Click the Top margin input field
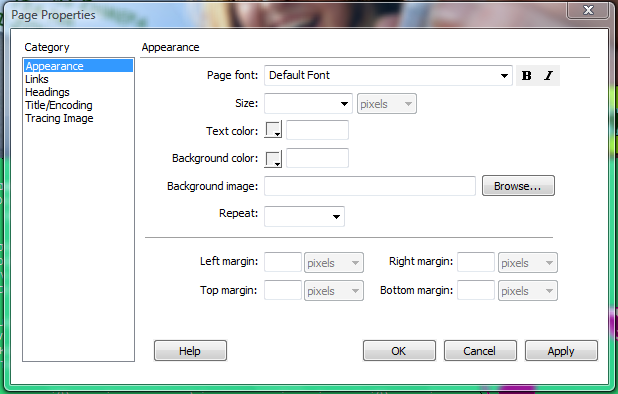 click(283, 290)
